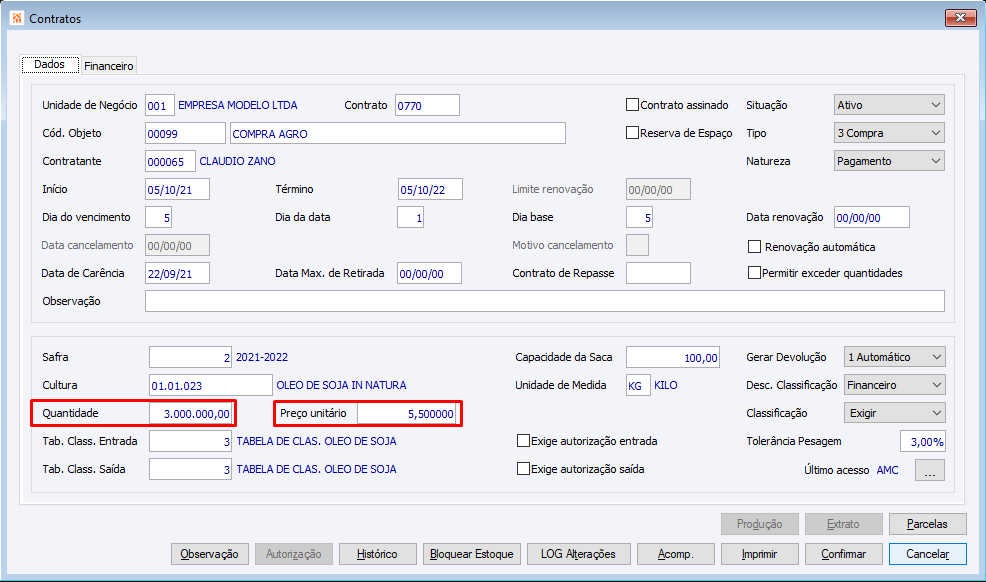Expand the Natureza dropdown showing Pagamento

point(889,161)
